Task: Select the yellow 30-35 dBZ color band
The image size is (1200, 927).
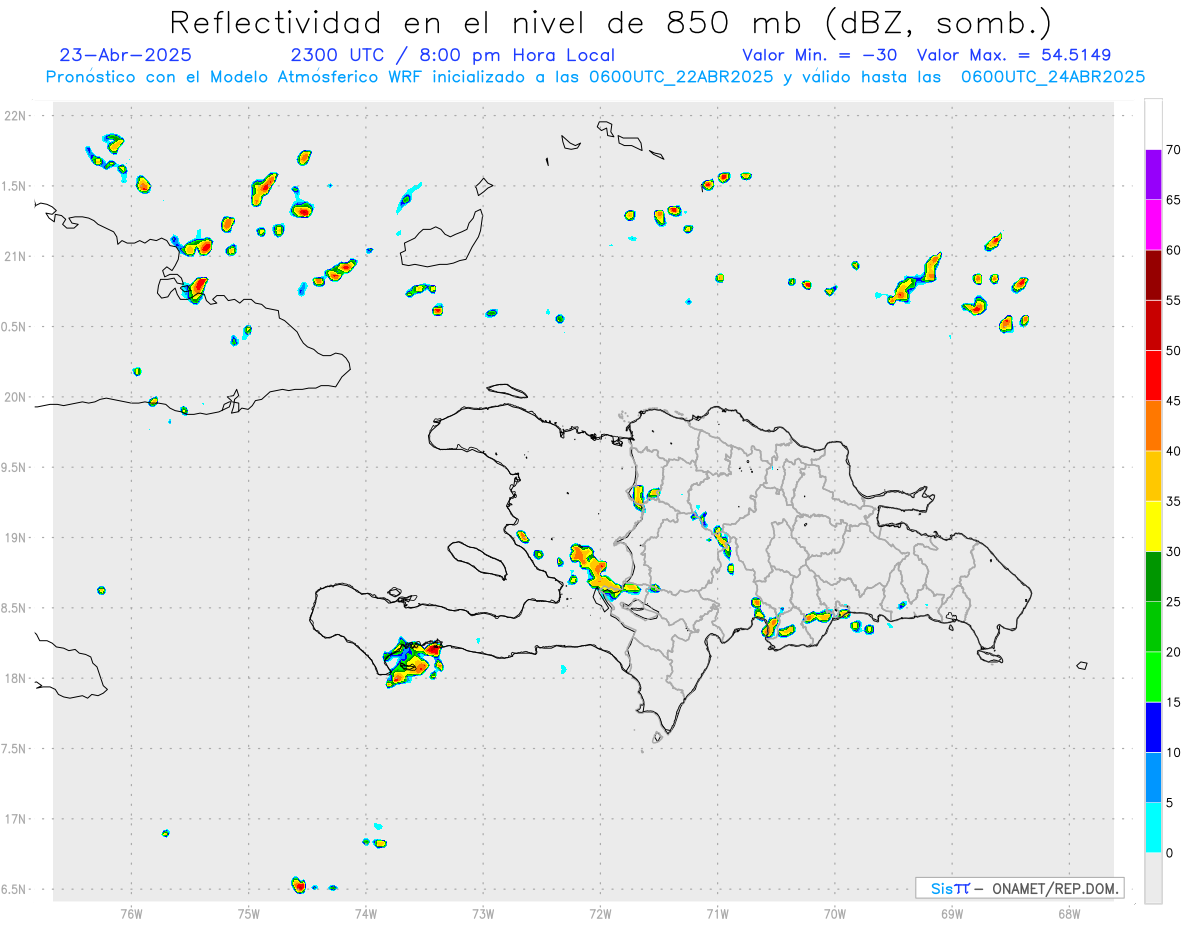Action: (1154, 526)
